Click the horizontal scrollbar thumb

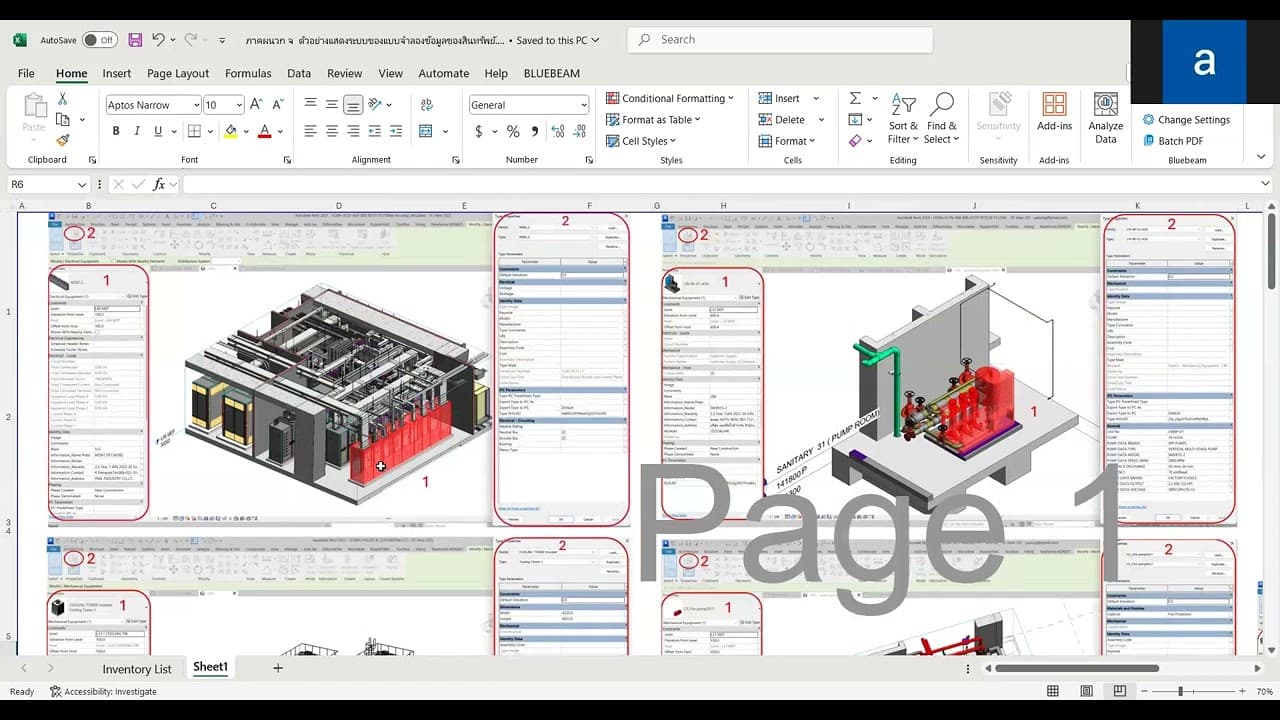[1077, 668]
